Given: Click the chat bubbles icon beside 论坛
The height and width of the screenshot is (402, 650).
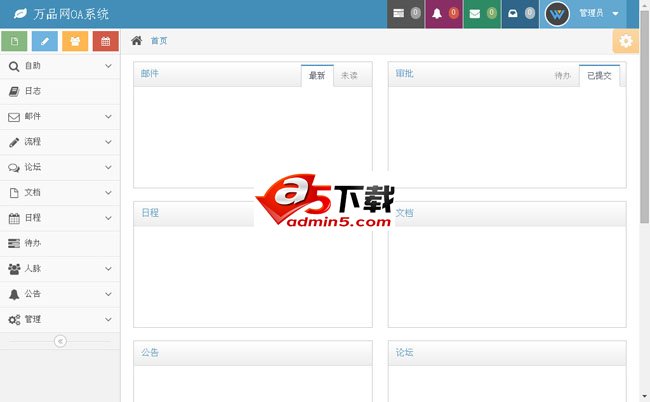Looking at the screenshot, I should pos(14,168).
